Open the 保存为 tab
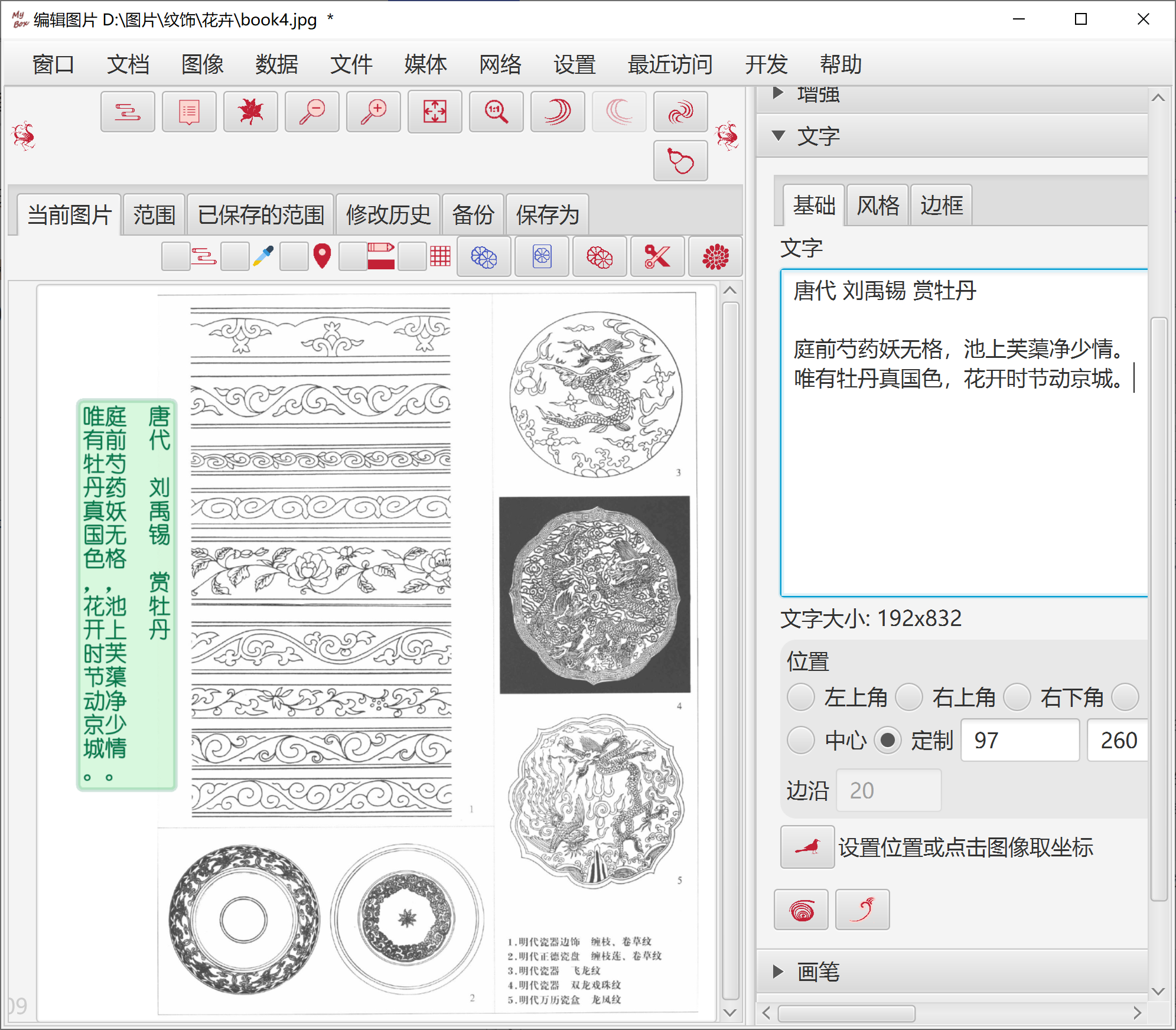Image resolution: width=1176 pixels, height=1030 pixels. click(548, 214)
